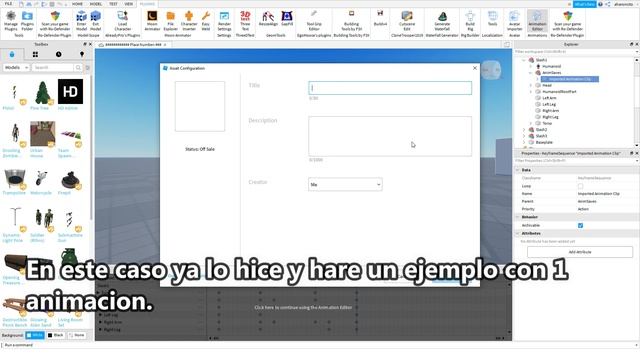Switch to the VIEW ribbon tab
The width and height of the screenshot is (640, 360).
pyautogui.click(x=129, y=4)
